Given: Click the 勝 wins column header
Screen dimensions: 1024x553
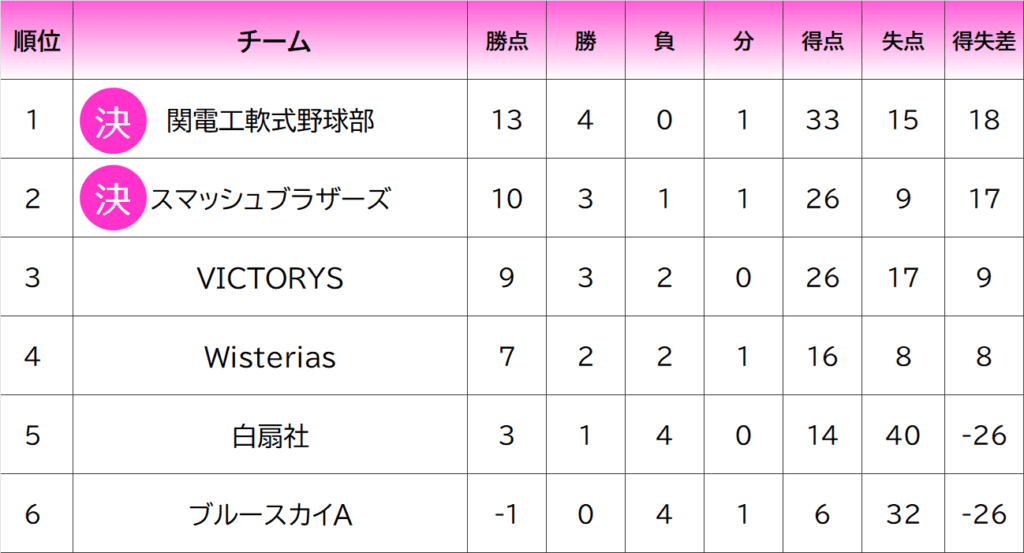Looking at the screenshot, I should tap(586, 41).
